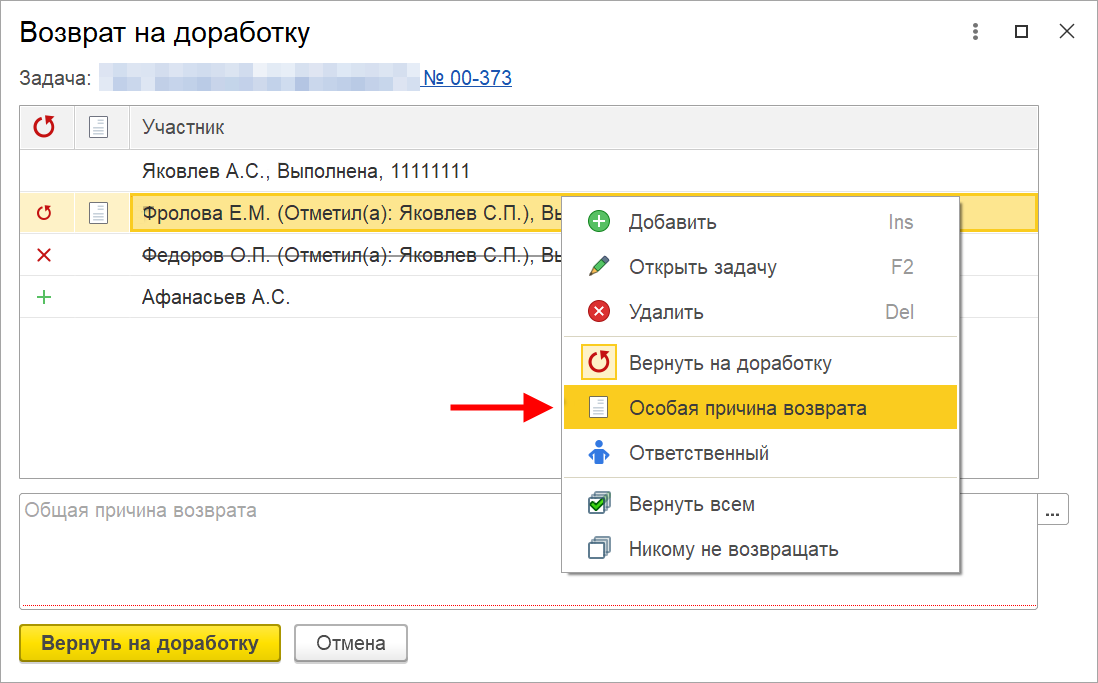The width and height of the screenshot is (1098, 683).
Task: Click the document icon in Фролова row
Action: pos(98,213)
